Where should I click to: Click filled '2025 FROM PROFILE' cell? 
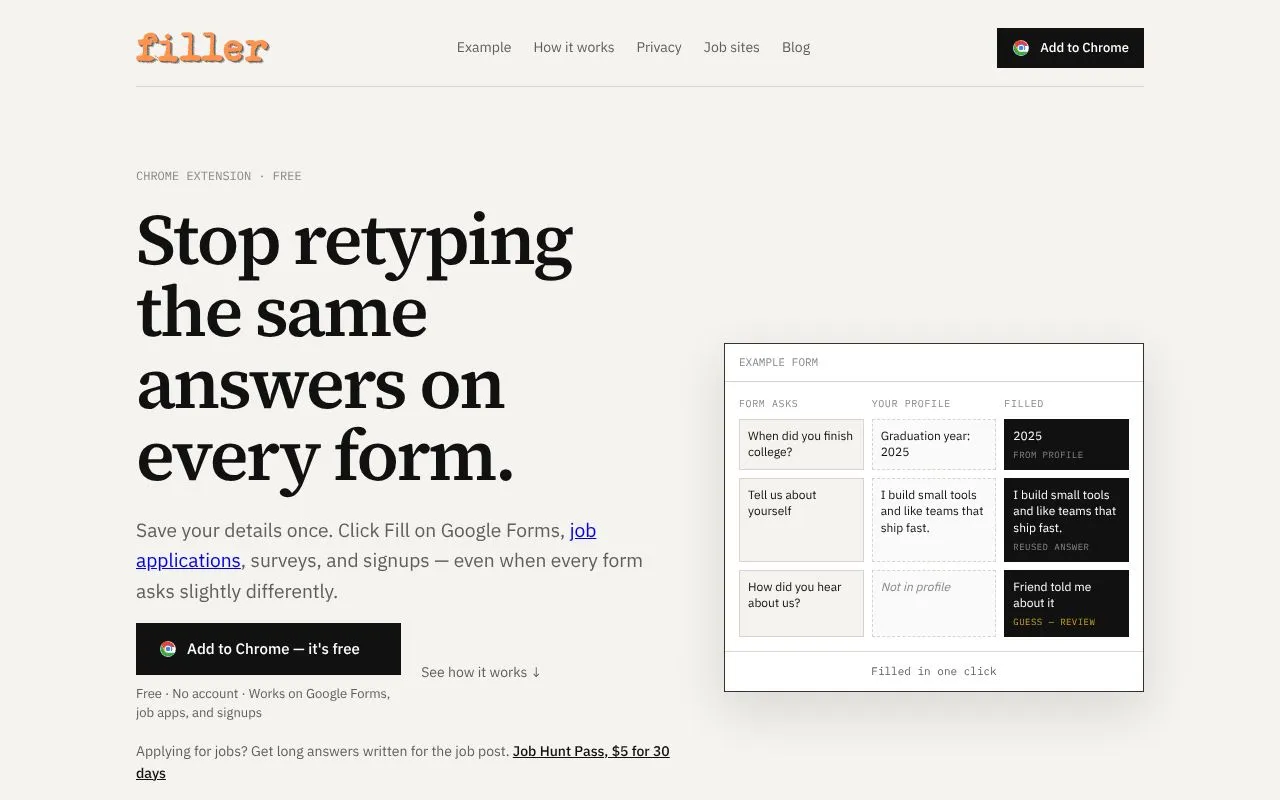click(1066, 444)
